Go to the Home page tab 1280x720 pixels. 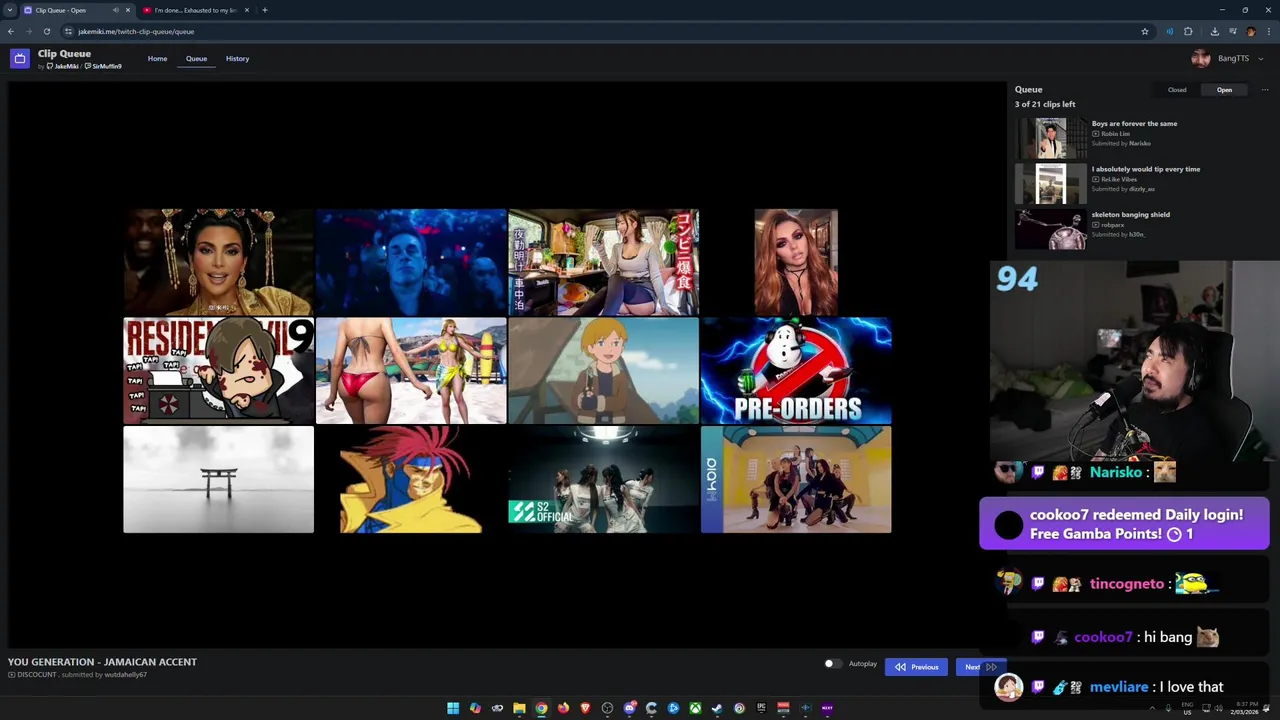coord(157,59)
